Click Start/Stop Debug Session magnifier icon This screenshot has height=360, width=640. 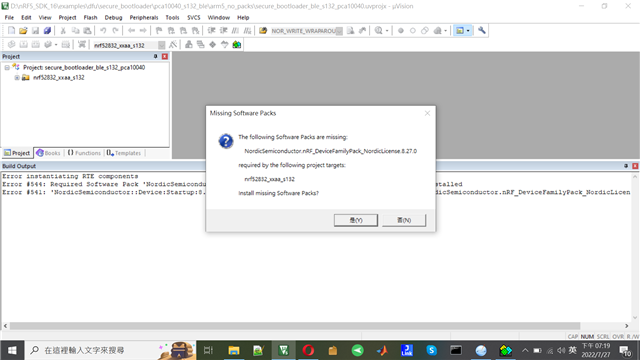379,31
